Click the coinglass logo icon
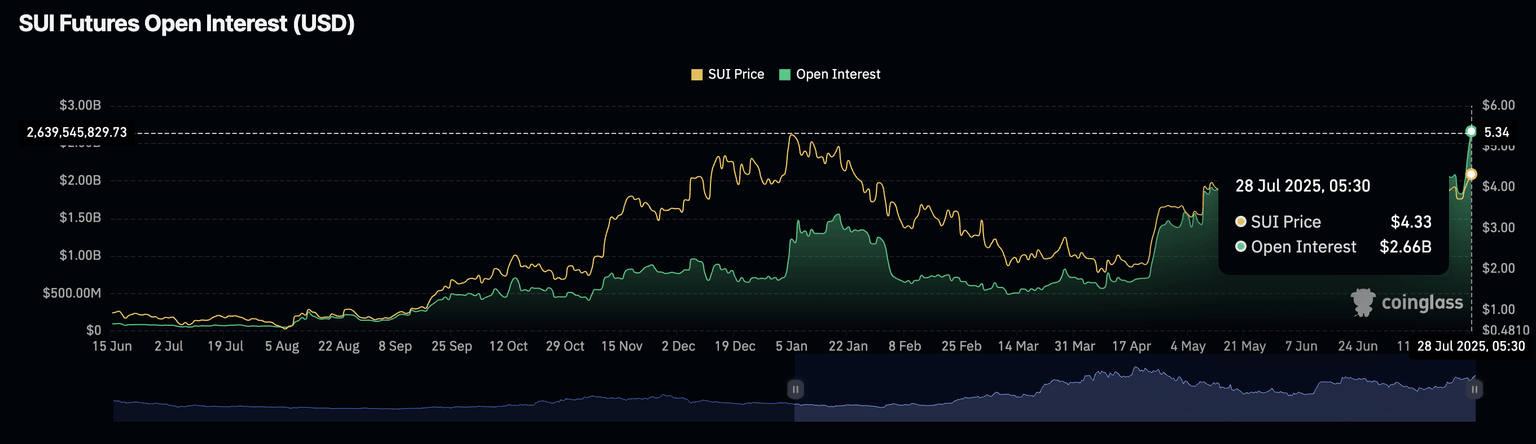The height and width of the screenshot is (444, 1536). pos(1362,303)
